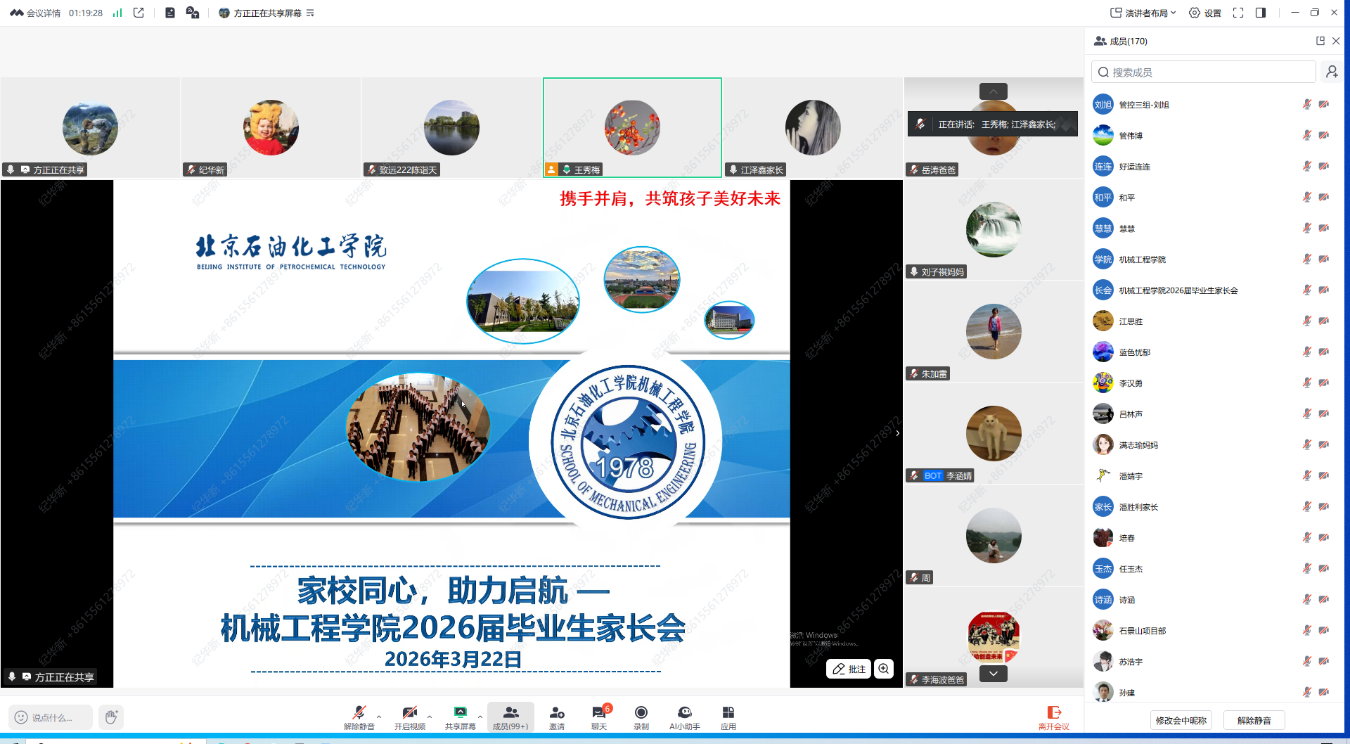This screenshot has height=744, width=1350.
Task: Enter fullscreen mode from the top bar
Action: (x=1237, y=13)
